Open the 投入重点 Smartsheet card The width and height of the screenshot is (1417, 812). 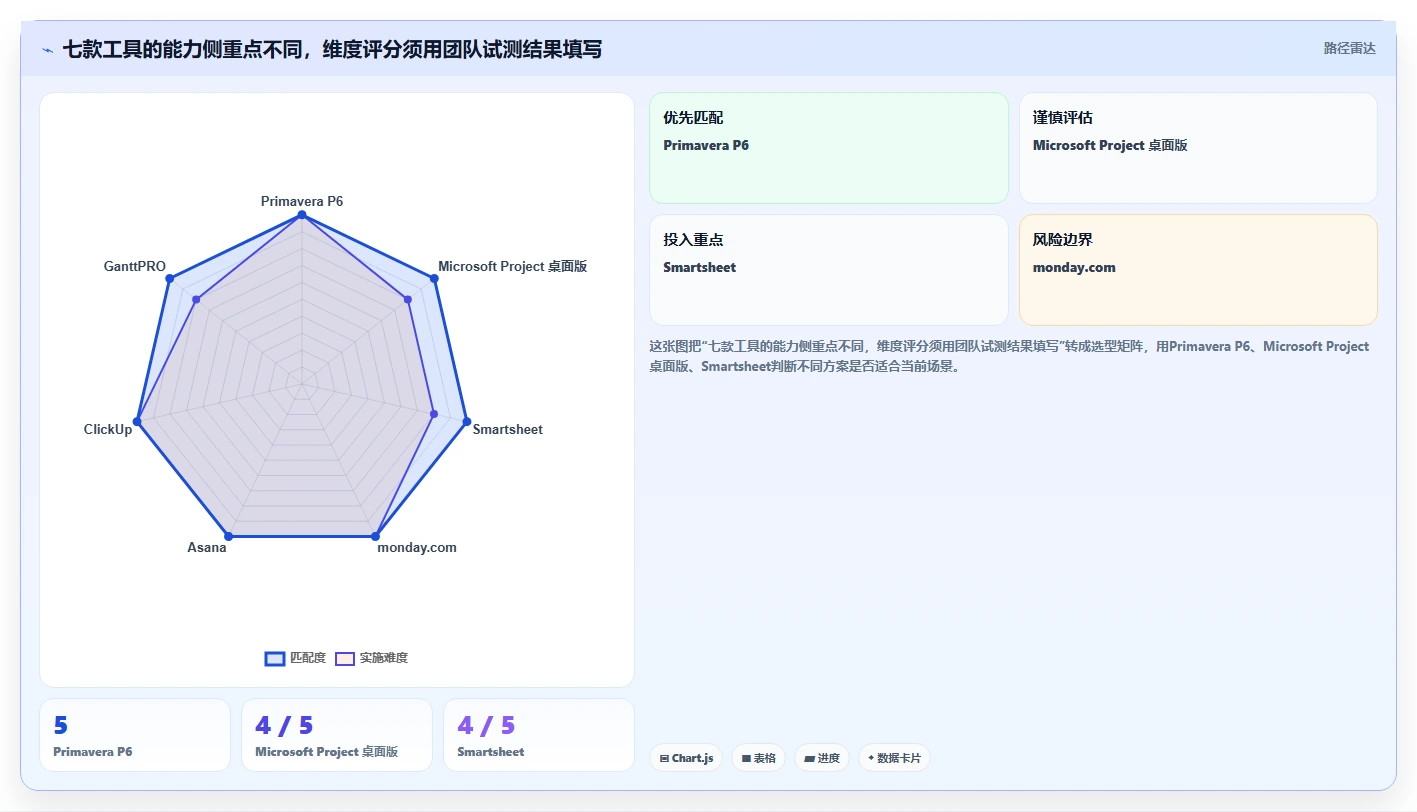point(829,270)
